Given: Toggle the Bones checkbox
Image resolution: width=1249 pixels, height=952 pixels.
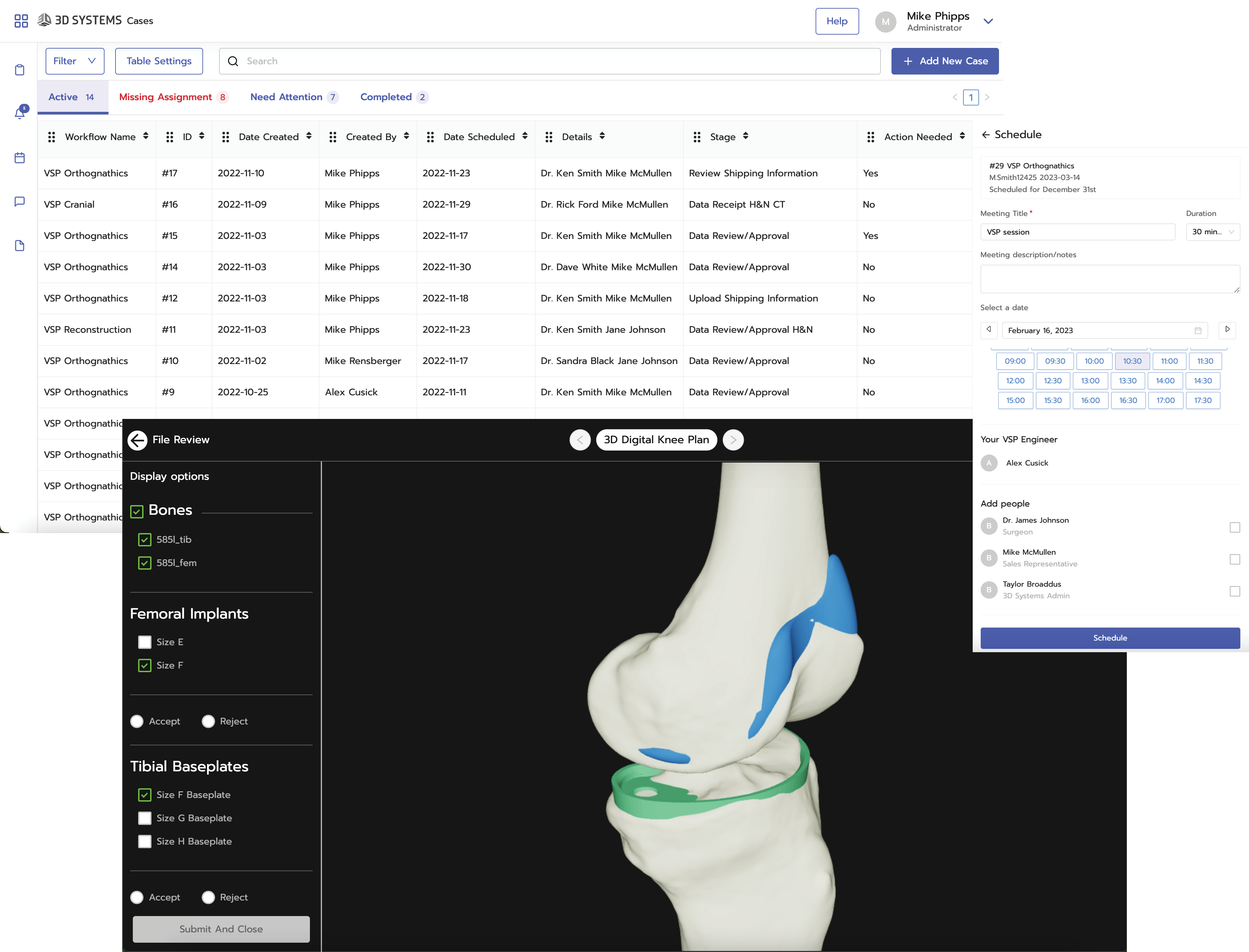Looking at the screenshot, I should tap(136, 512).
